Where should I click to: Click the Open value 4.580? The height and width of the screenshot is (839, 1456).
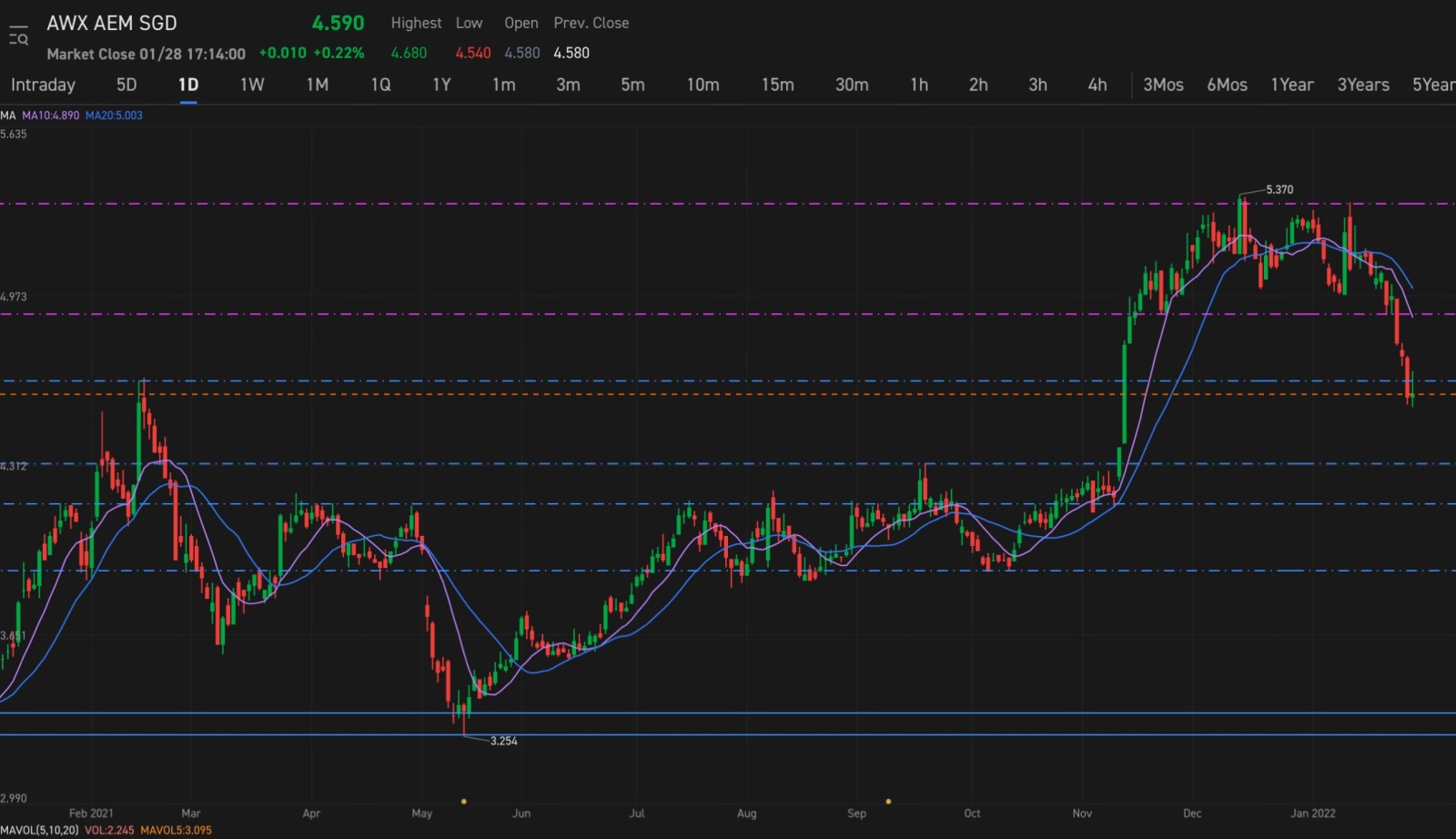click(x=522, y=53)
